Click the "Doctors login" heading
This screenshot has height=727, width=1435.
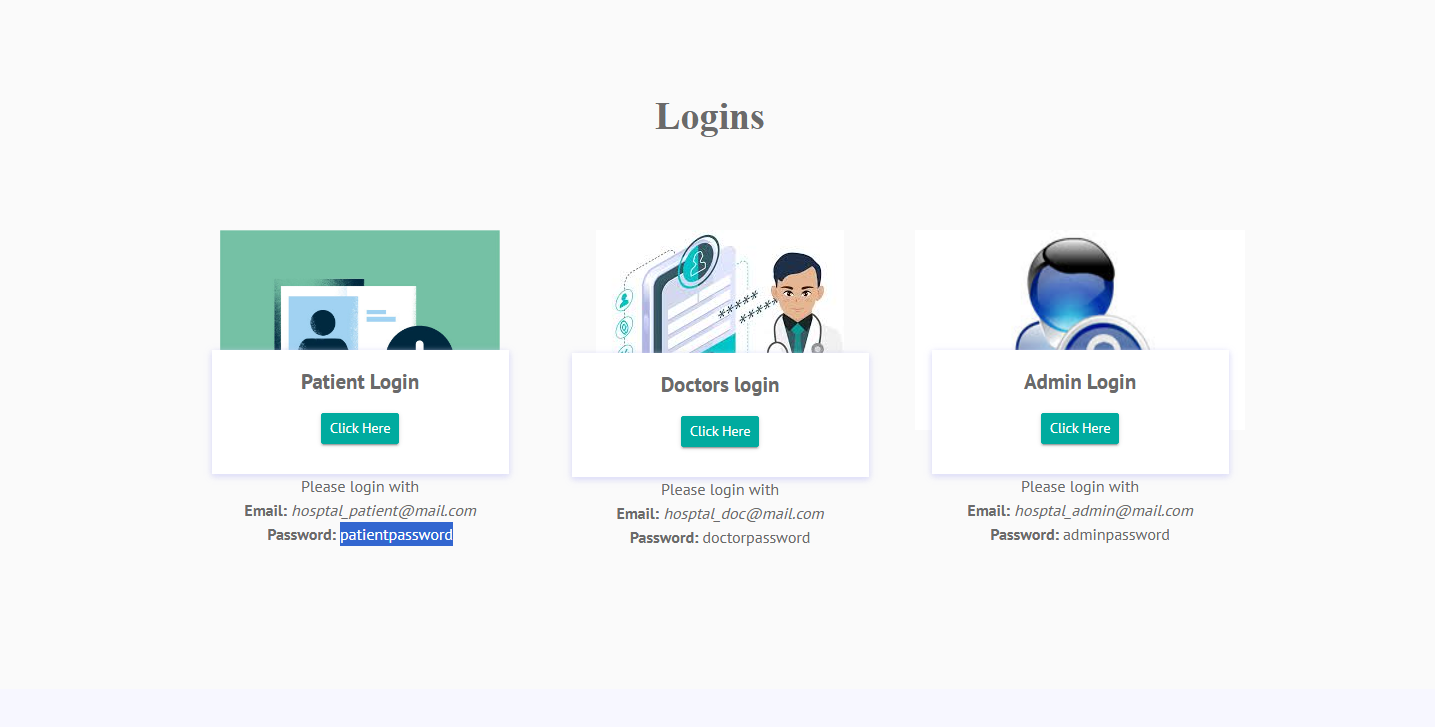[x=720, y=385]
